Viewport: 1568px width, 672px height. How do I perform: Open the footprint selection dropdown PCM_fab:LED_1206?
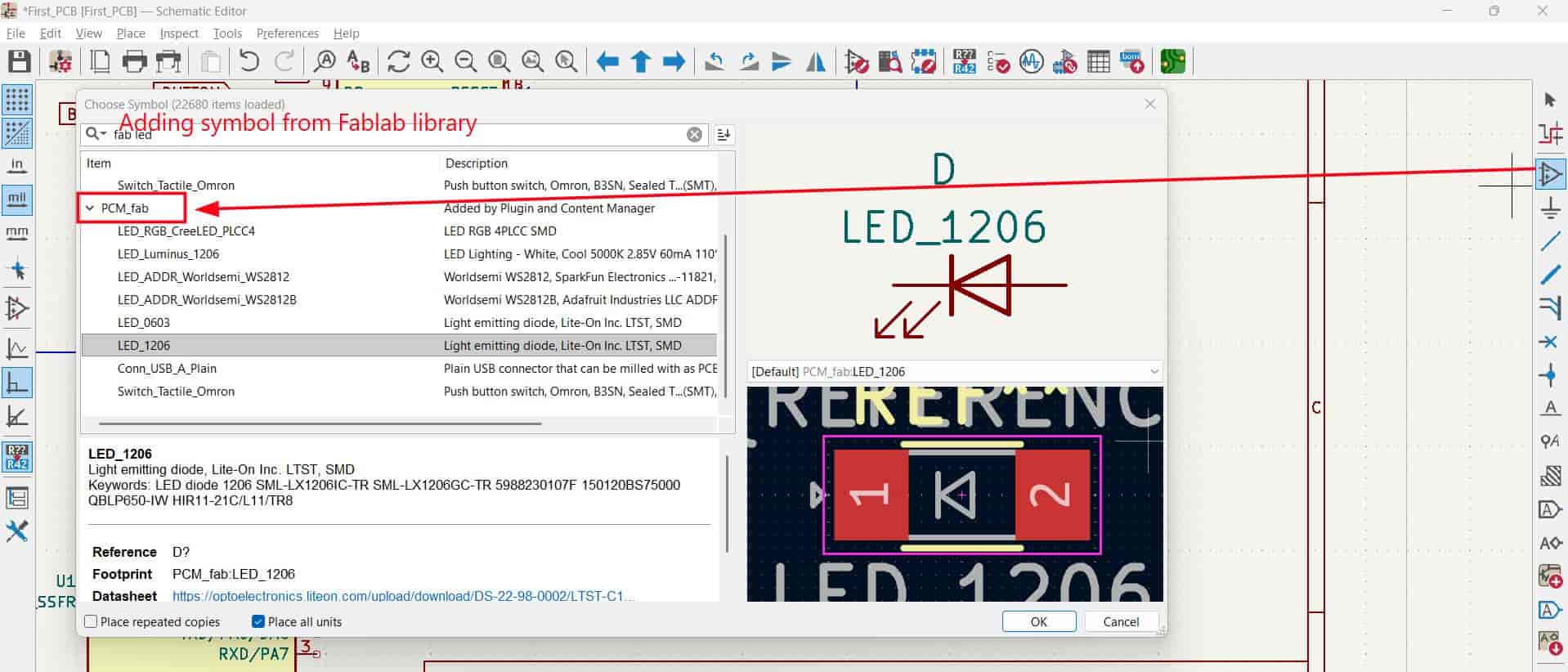pyautogui.click(x=954, y=371)
